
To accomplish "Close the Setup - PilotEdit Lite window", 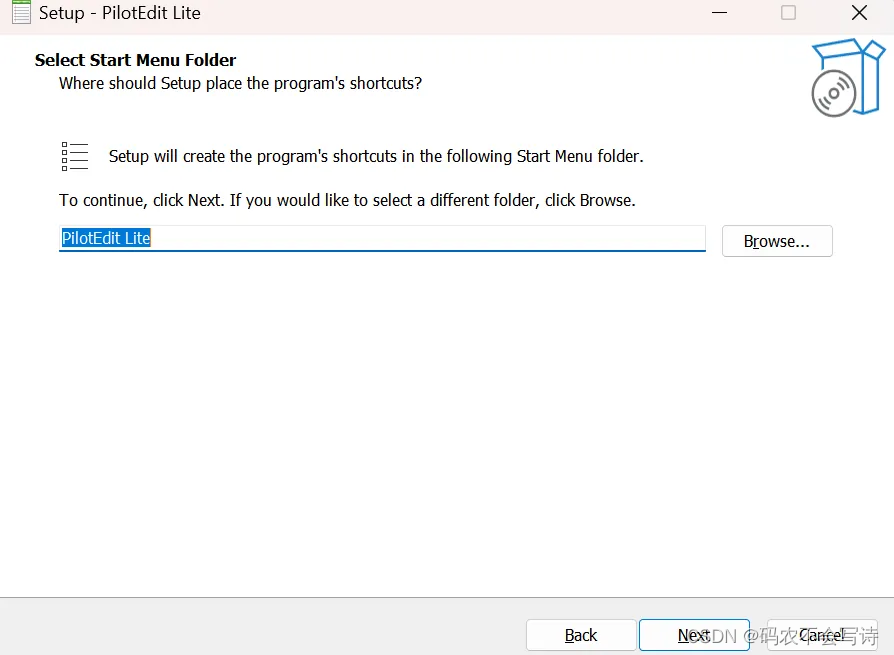I will click(859, 13).
